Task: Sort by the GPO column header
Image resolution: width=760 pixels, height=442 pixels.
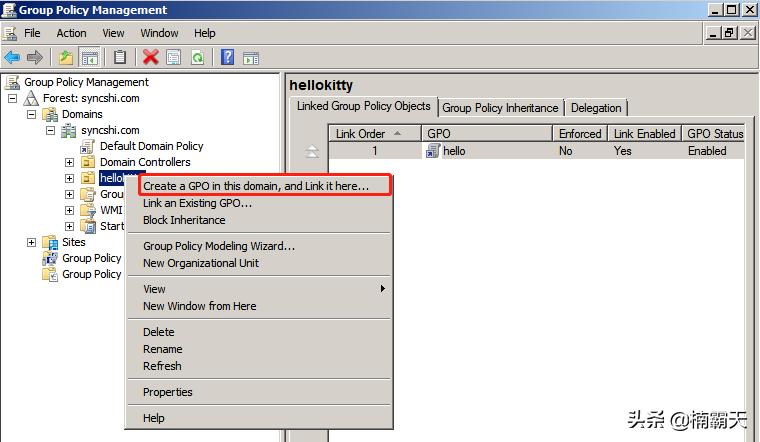Action: point(487,134)
